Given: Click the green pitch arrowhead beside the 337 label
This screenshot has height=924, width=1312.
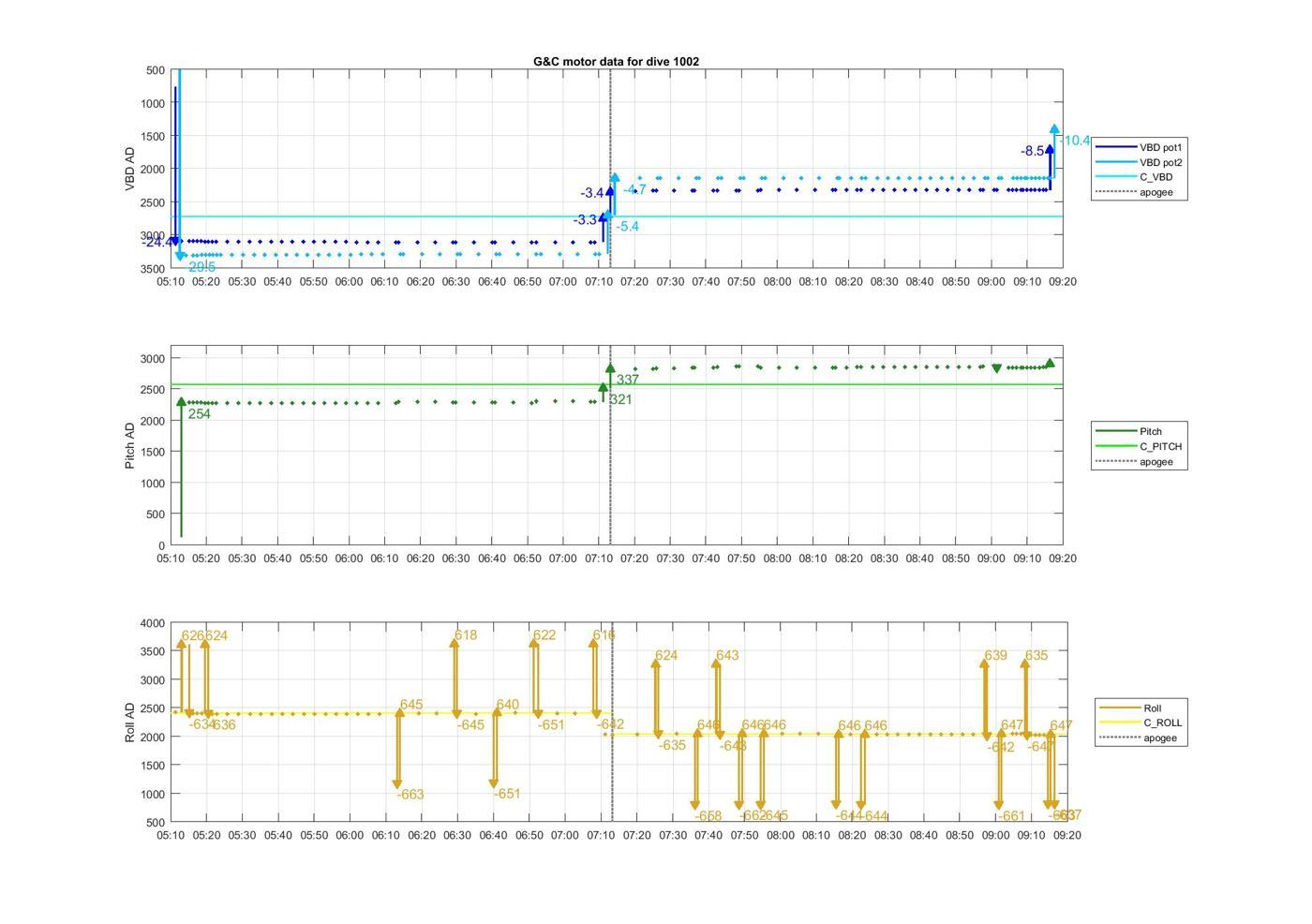Looking at the screenshot, I should pyautogui.click(x=610, y=368).
